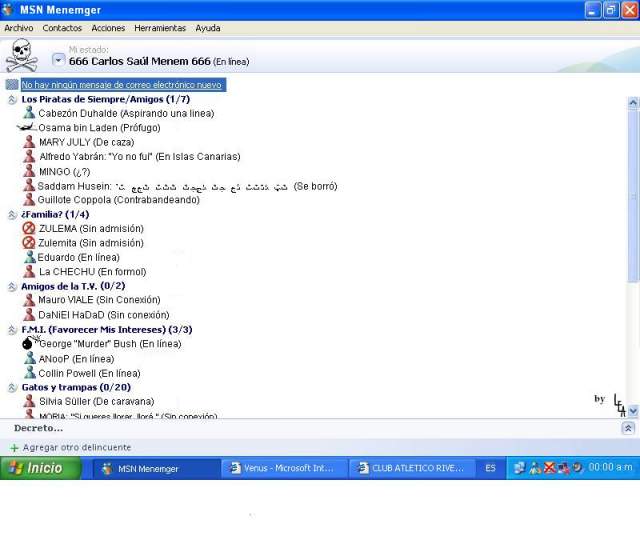Click the offline icon beside MARY JULY
This screenshot has width=640, height=556.
click(x=29, y=142)
